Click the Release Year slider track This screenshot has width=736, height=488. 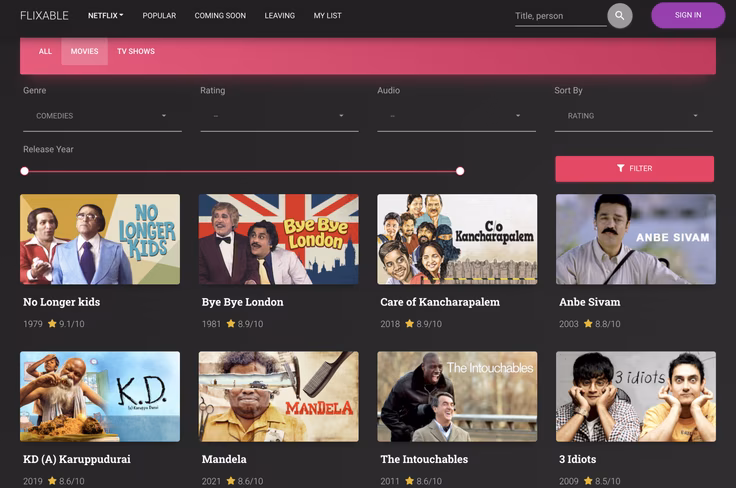[242, 171]
